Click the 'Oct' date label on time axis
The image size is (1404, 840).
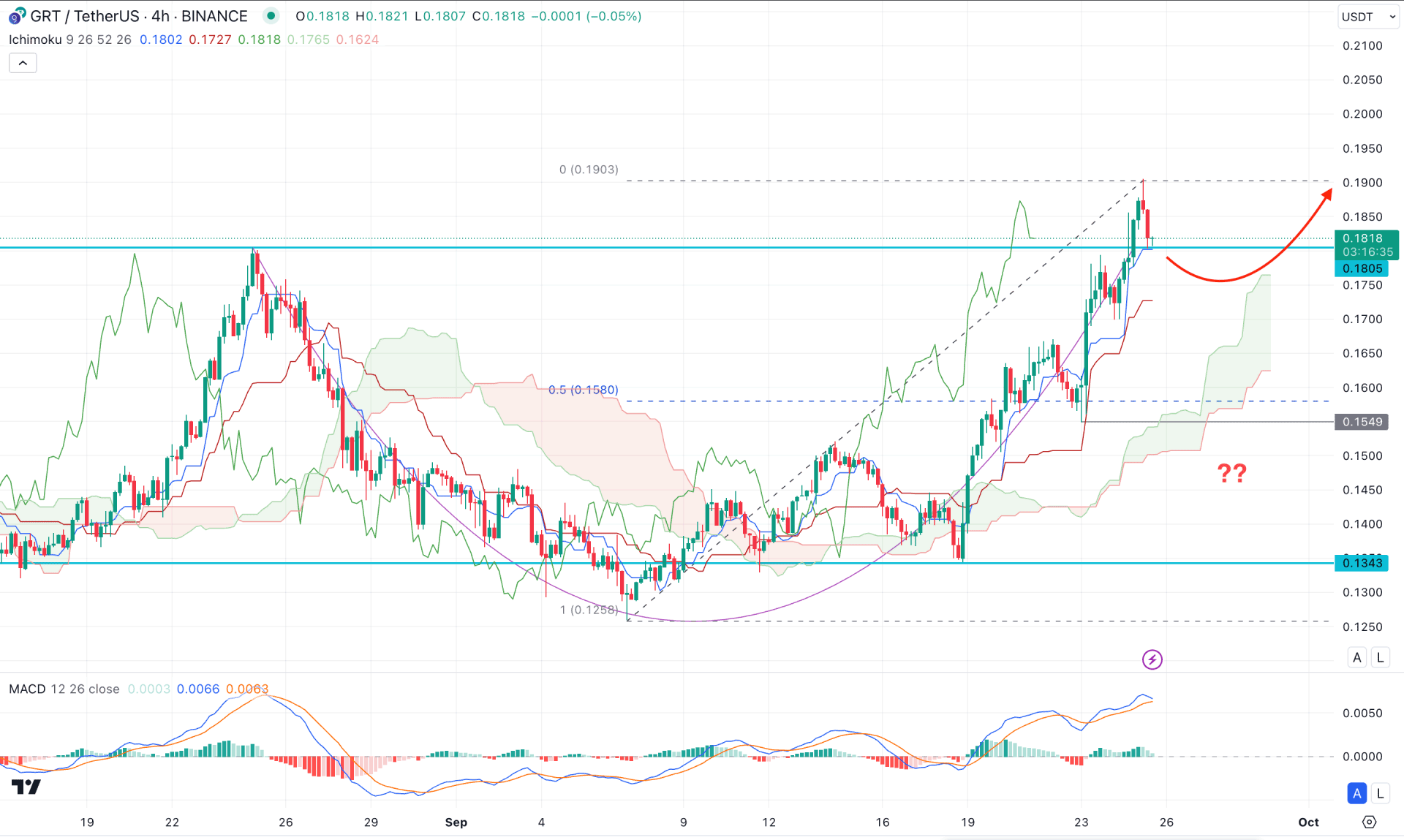point(1309,822)
